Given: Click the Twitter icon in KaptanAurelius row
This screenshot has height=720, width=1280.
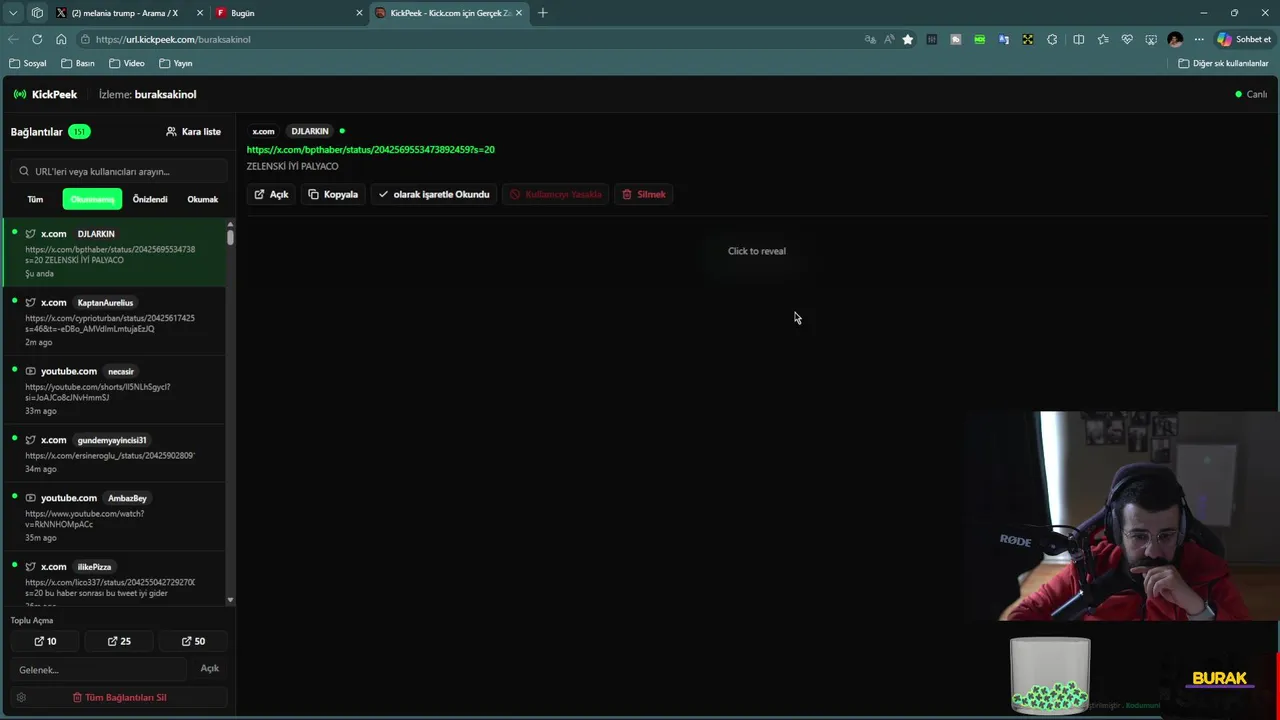Looking at the screenshot, I should (31, 303).
